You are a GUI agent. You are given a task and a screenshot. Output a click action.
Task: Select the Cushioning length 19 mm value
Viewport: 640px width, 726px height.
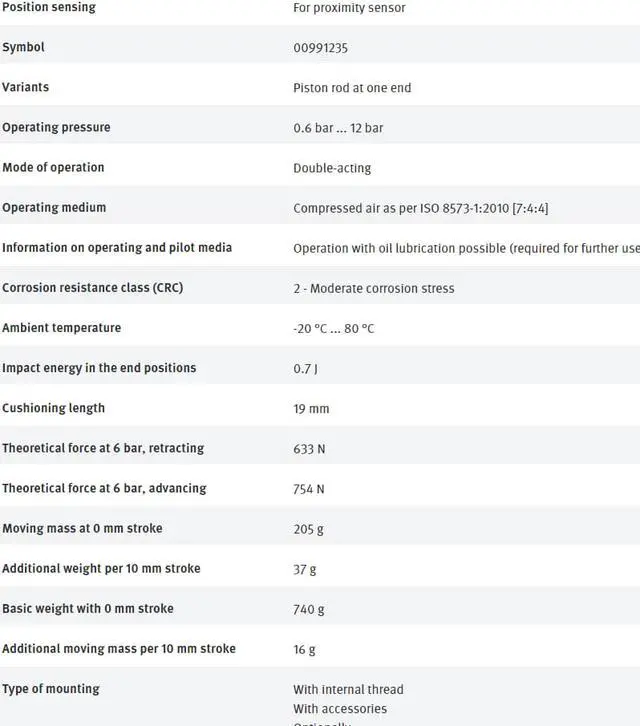[311, 409]
